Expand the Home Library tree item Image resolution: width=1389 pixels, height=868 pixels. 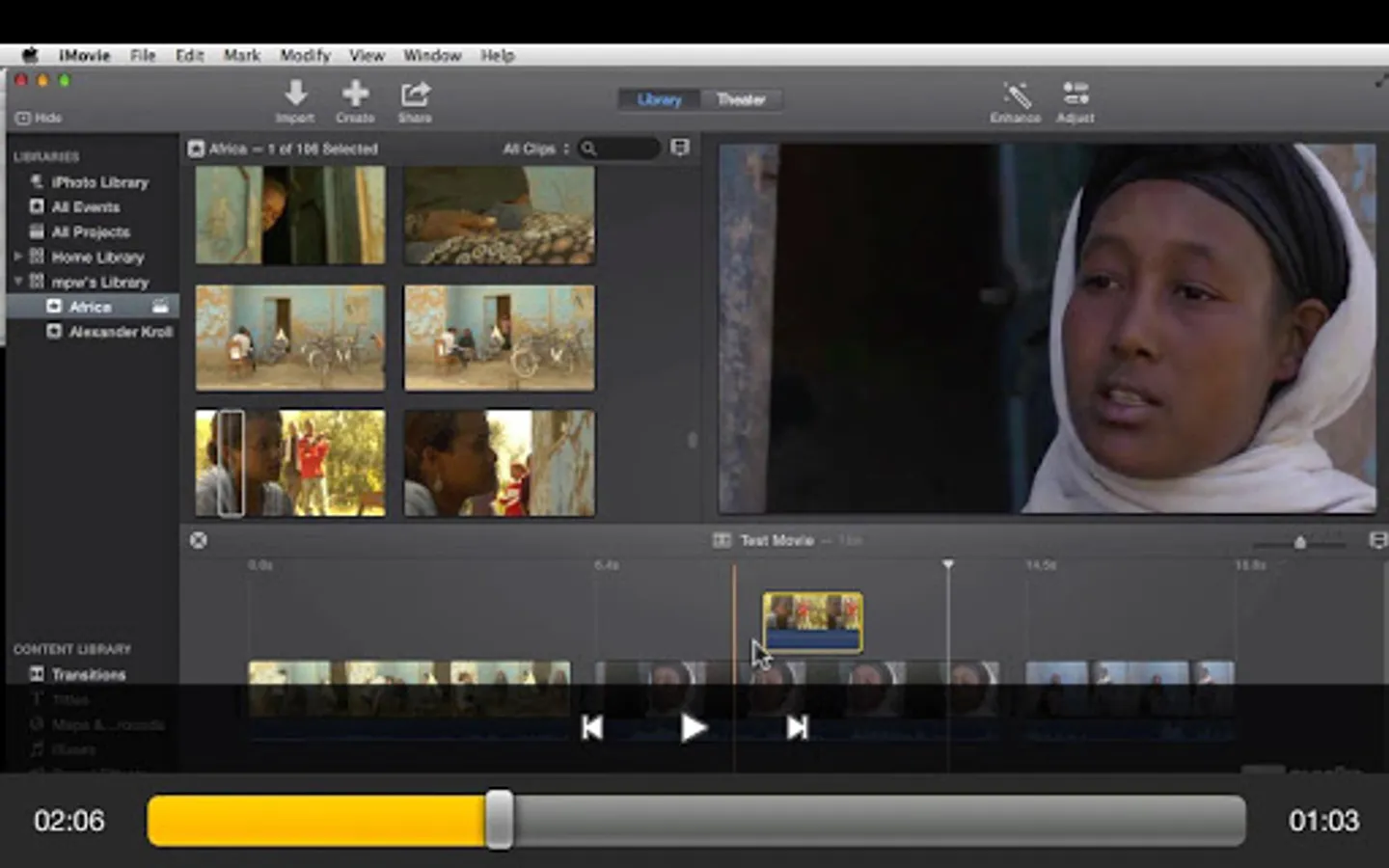[x=17, y=257]
